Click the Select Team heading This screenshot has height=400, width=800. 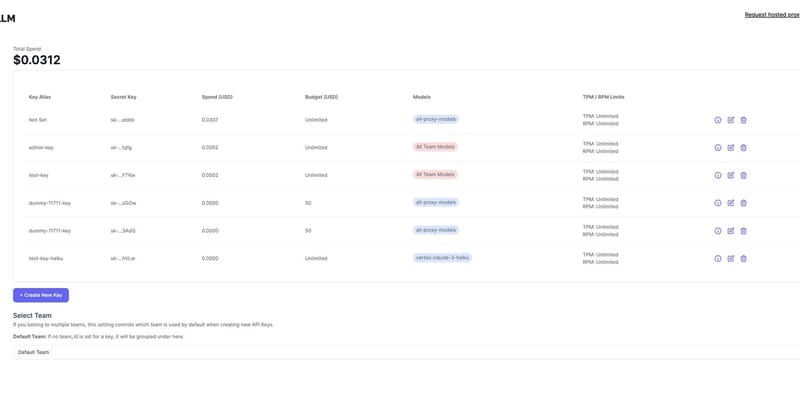point(32,315)
